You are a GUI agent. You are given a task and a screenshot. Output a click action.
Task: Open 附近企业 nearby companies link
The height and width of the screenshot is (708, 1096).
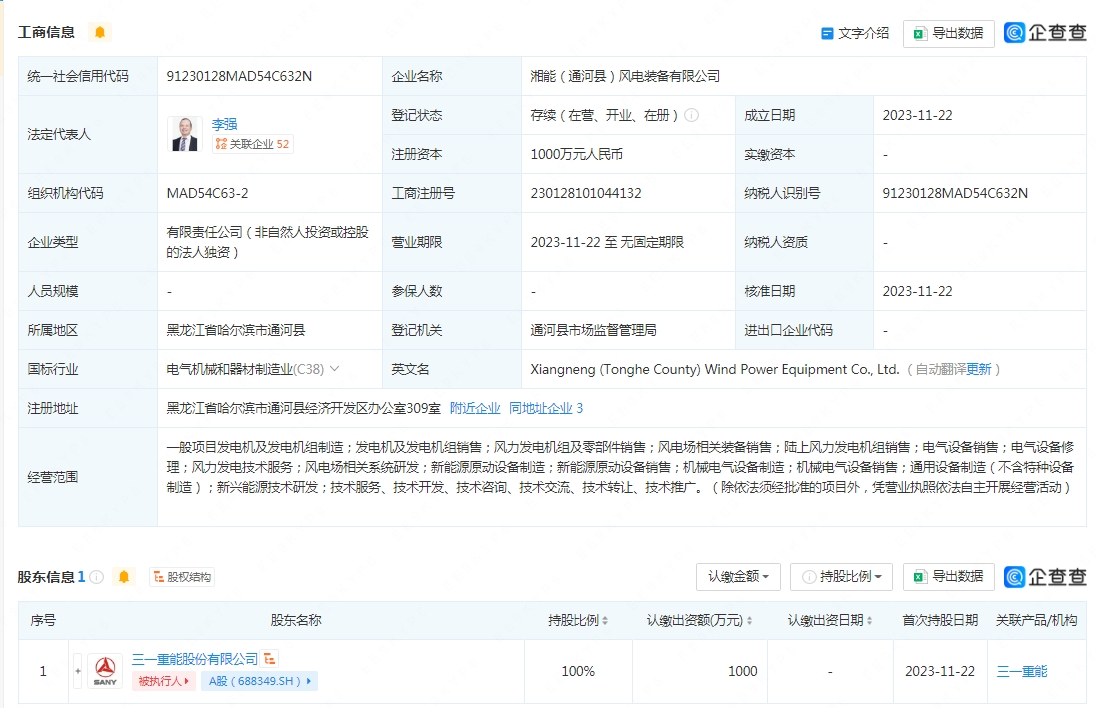[x=475, y=408]
